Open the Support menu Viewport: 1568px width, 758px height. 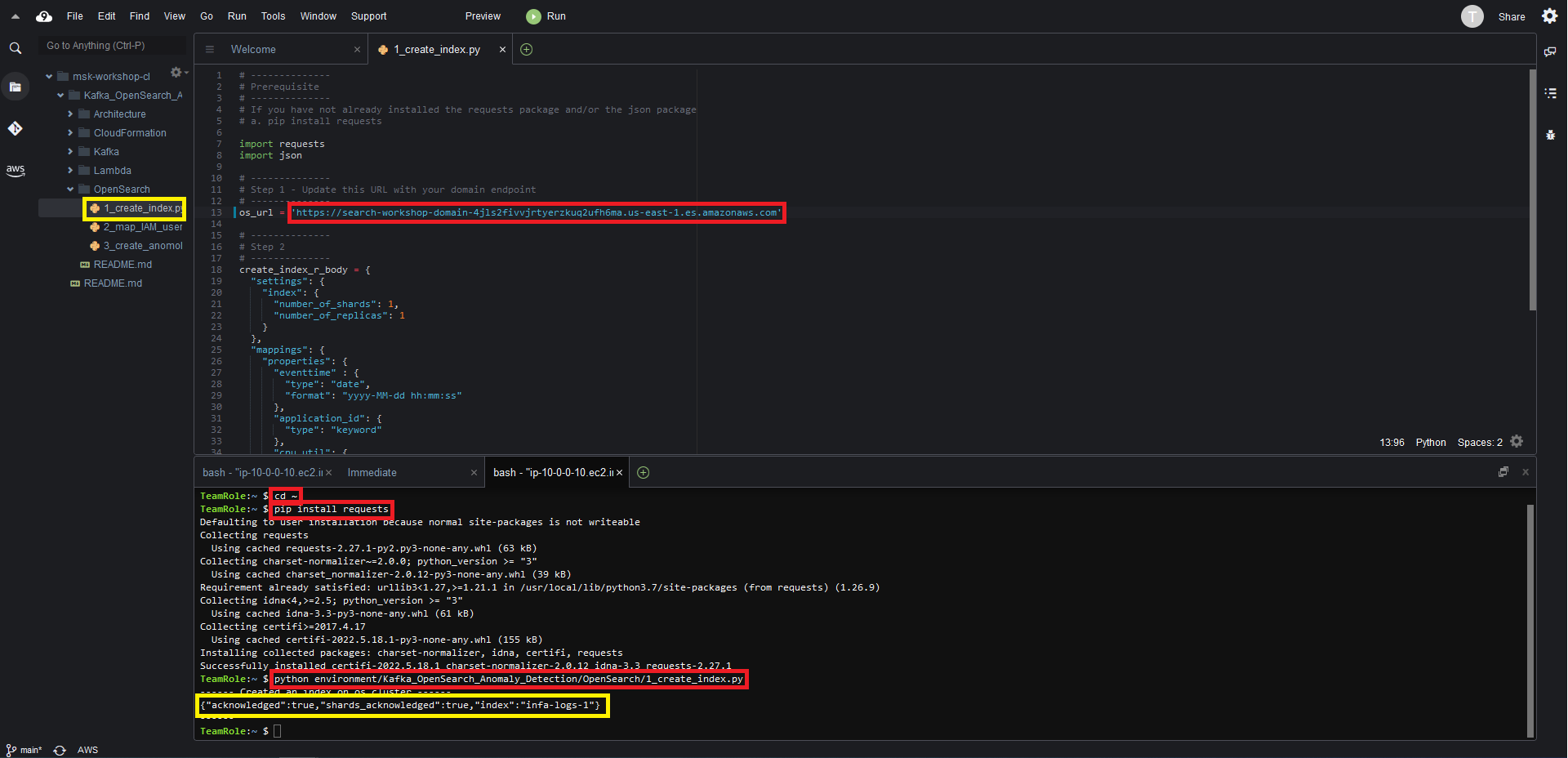369,16
